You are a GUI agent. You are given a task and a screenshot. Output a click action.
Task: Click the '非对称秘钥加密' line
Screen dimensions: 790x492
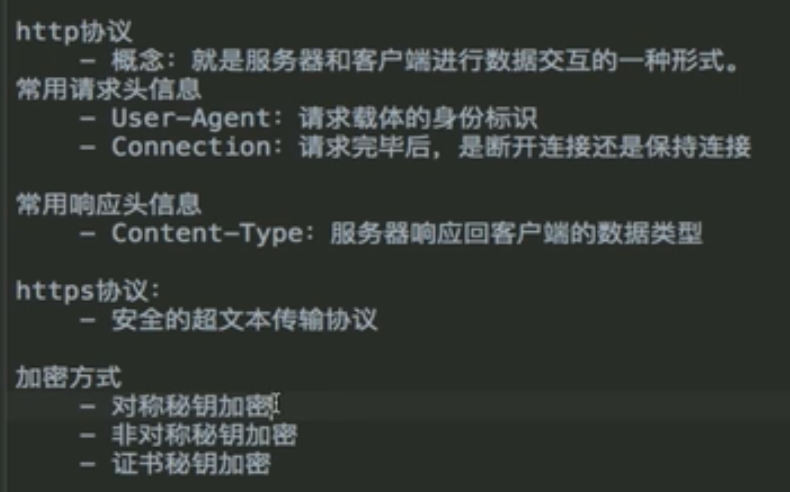(x=205, y=435)
